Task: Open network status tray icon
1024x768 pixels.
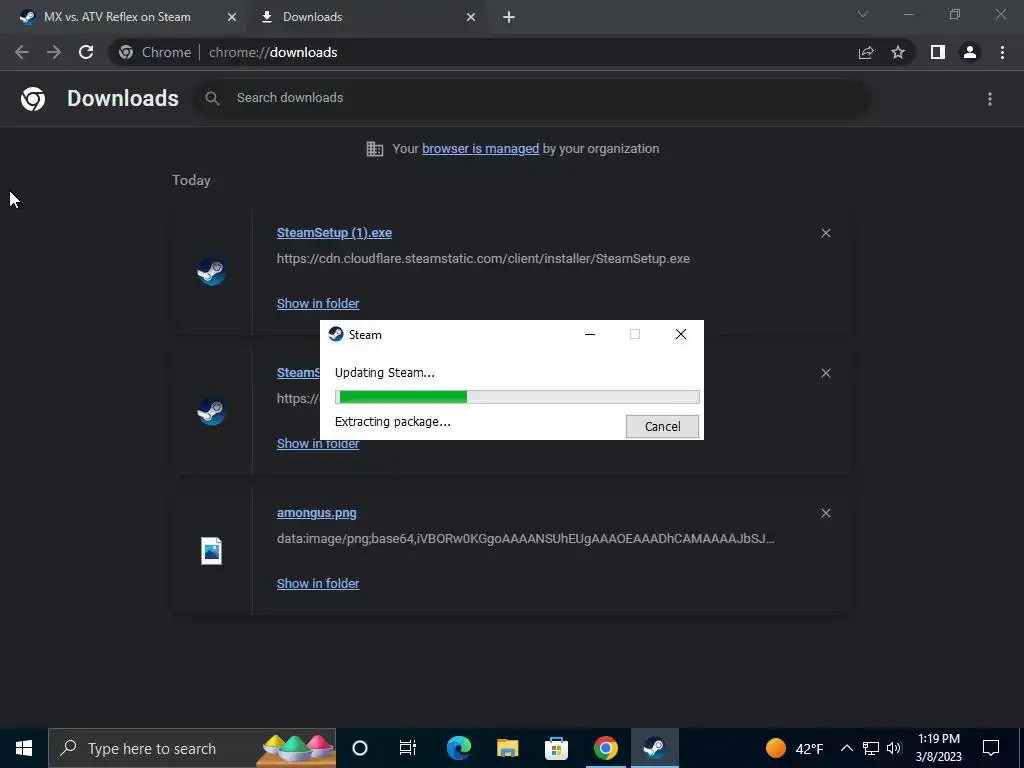Action: tap(871, 748)
